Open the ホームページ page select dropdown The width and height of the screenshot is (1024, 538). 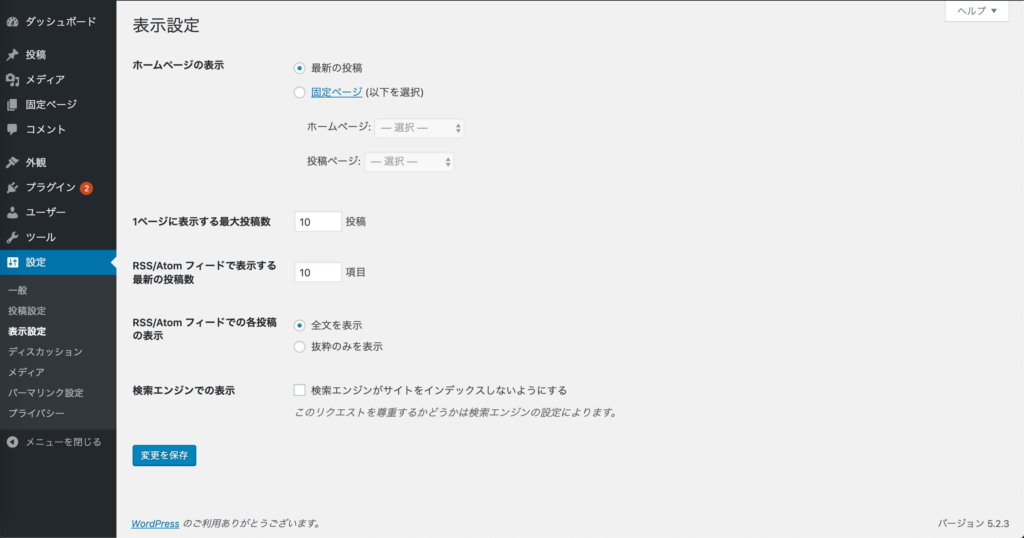point(419,128)
